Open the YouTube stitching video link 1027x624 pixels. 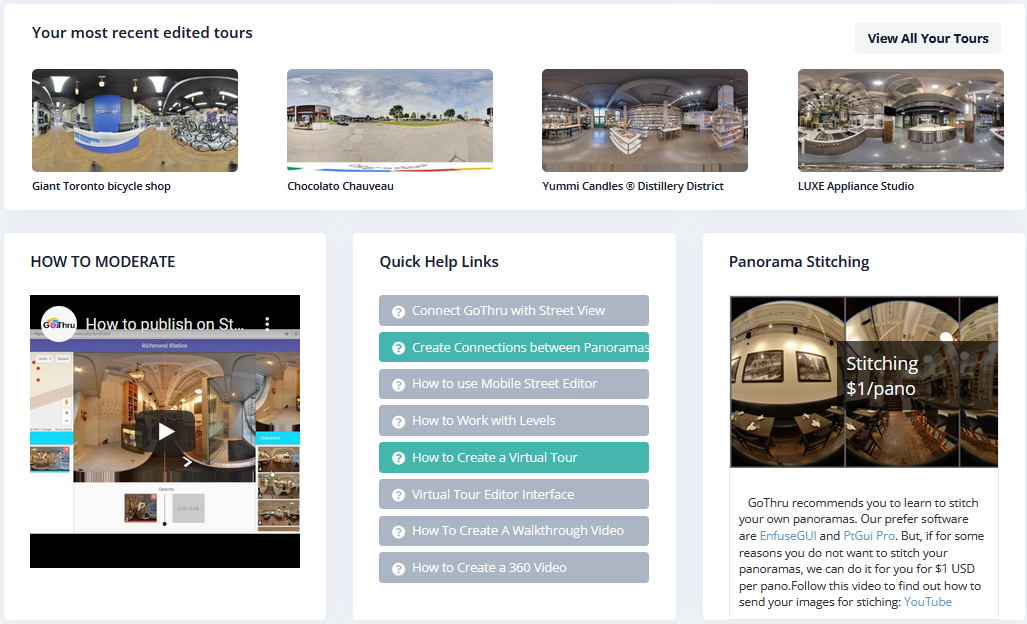coord(927,602)
